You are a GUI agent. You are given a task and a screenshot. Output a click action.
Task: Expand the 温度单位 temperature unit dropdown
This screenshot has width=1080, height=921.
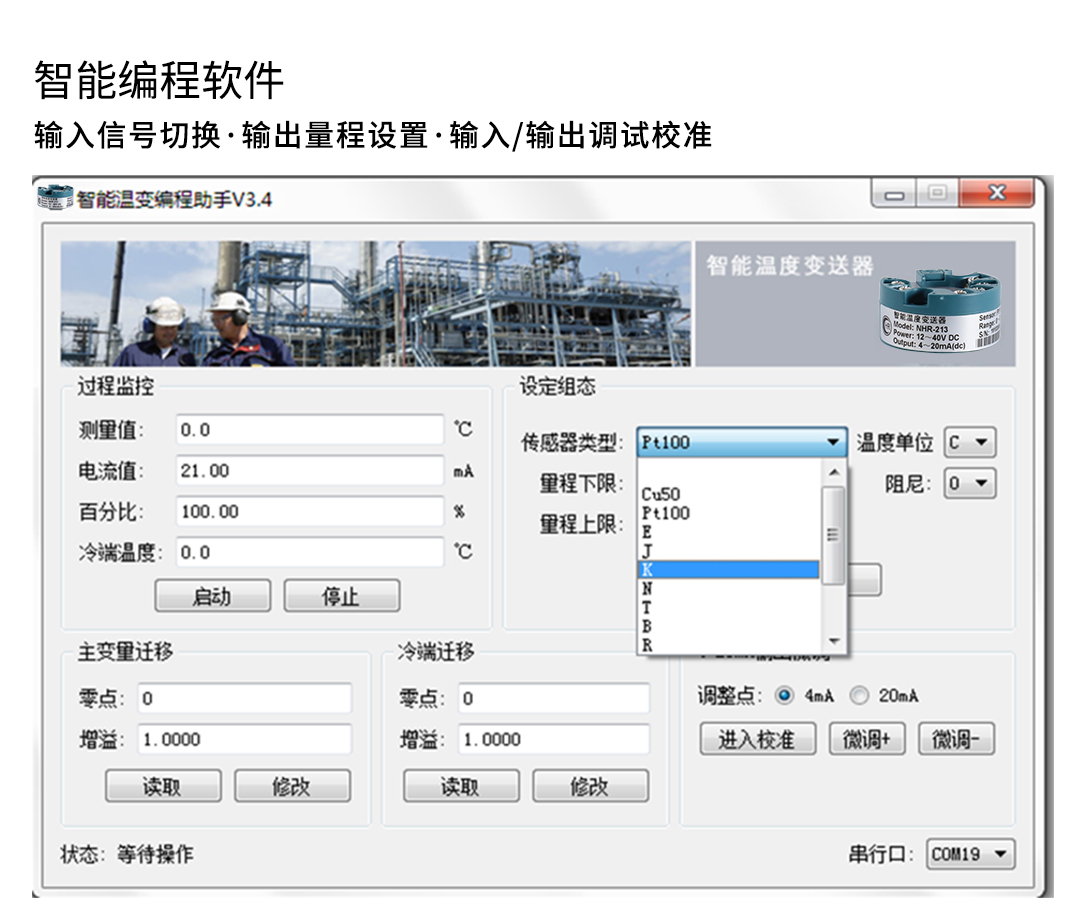(x=969, y=442)
